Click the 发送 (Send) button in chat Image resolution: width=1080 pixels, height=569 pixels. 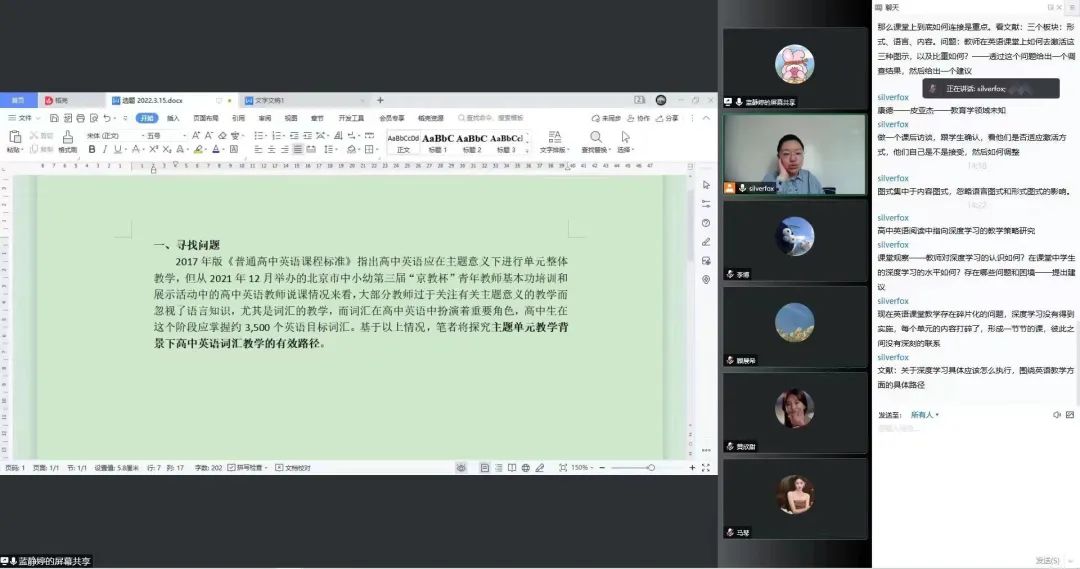point(1046,560)
